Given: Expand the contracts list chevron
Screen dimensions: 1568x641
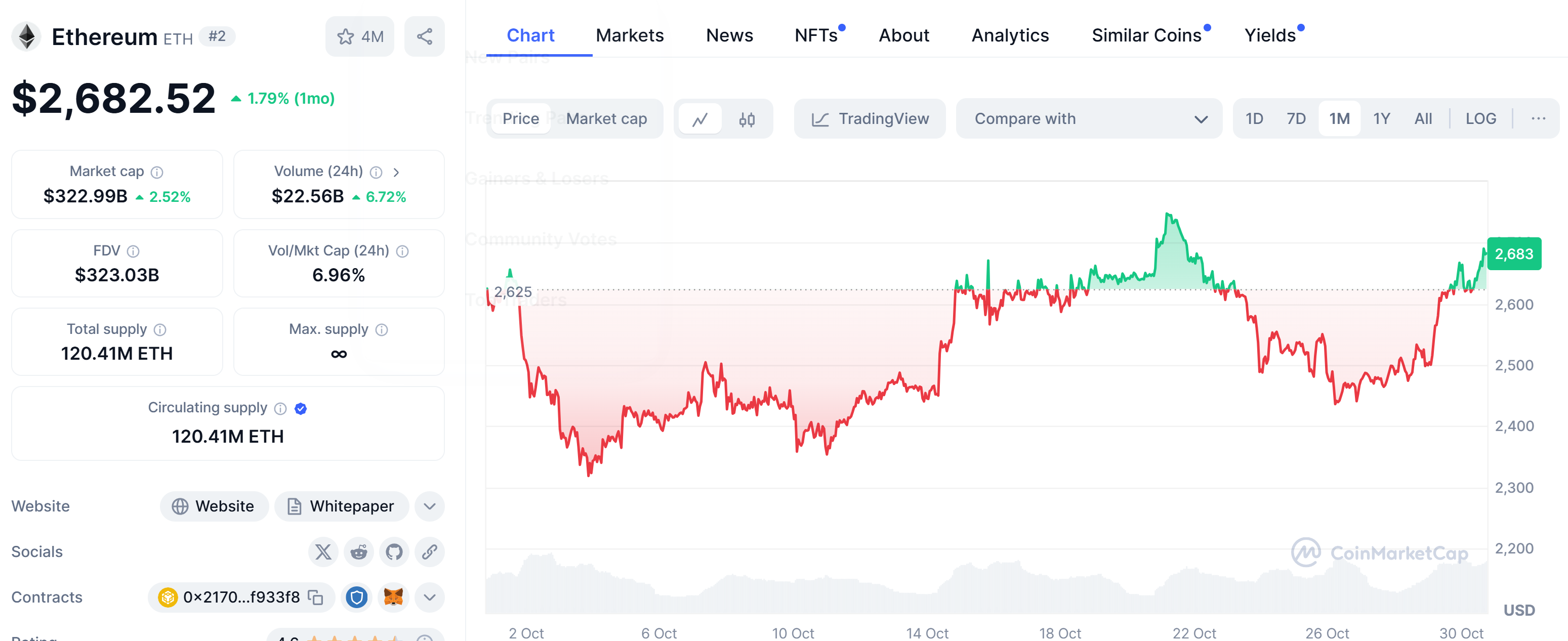Looking at the screenshot, I should pyautogui.click(x=429, y=597).
